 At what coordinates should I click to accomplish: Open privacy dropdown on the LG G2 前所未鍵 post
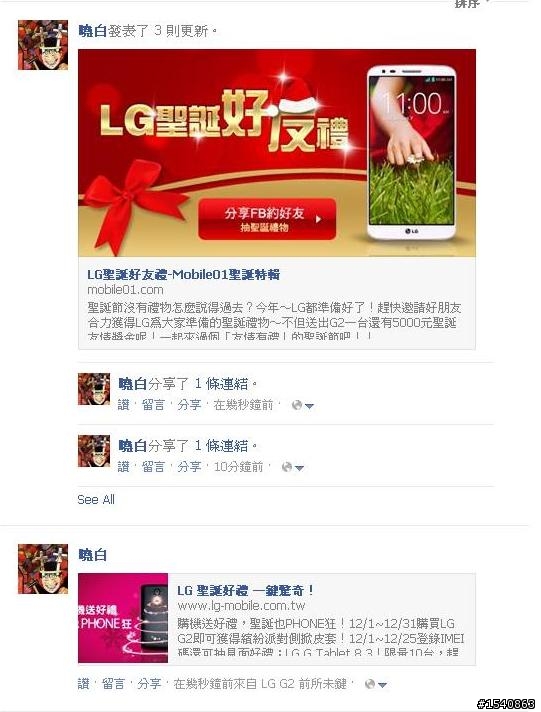pos(376,684)
